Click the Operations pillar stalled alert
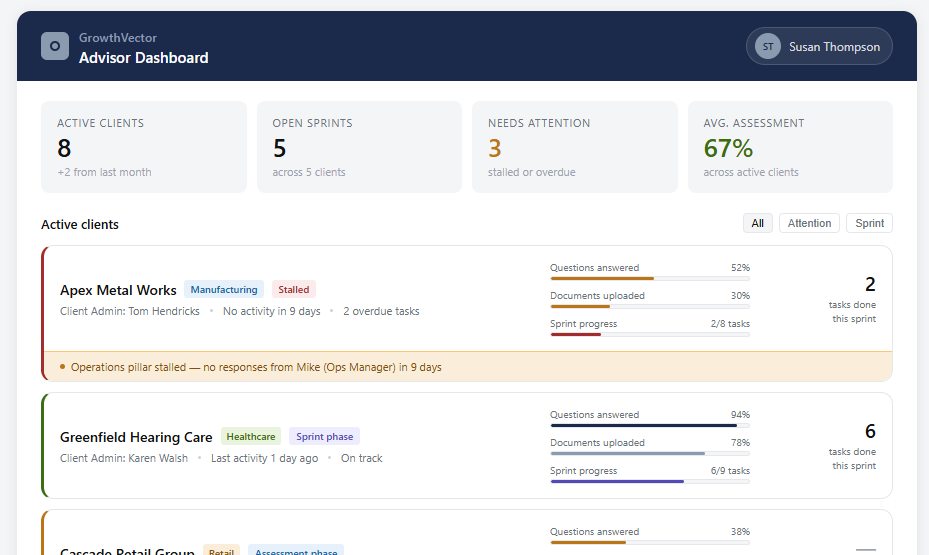Viewport: 929px width, 555px height. (x=468, y=367)
